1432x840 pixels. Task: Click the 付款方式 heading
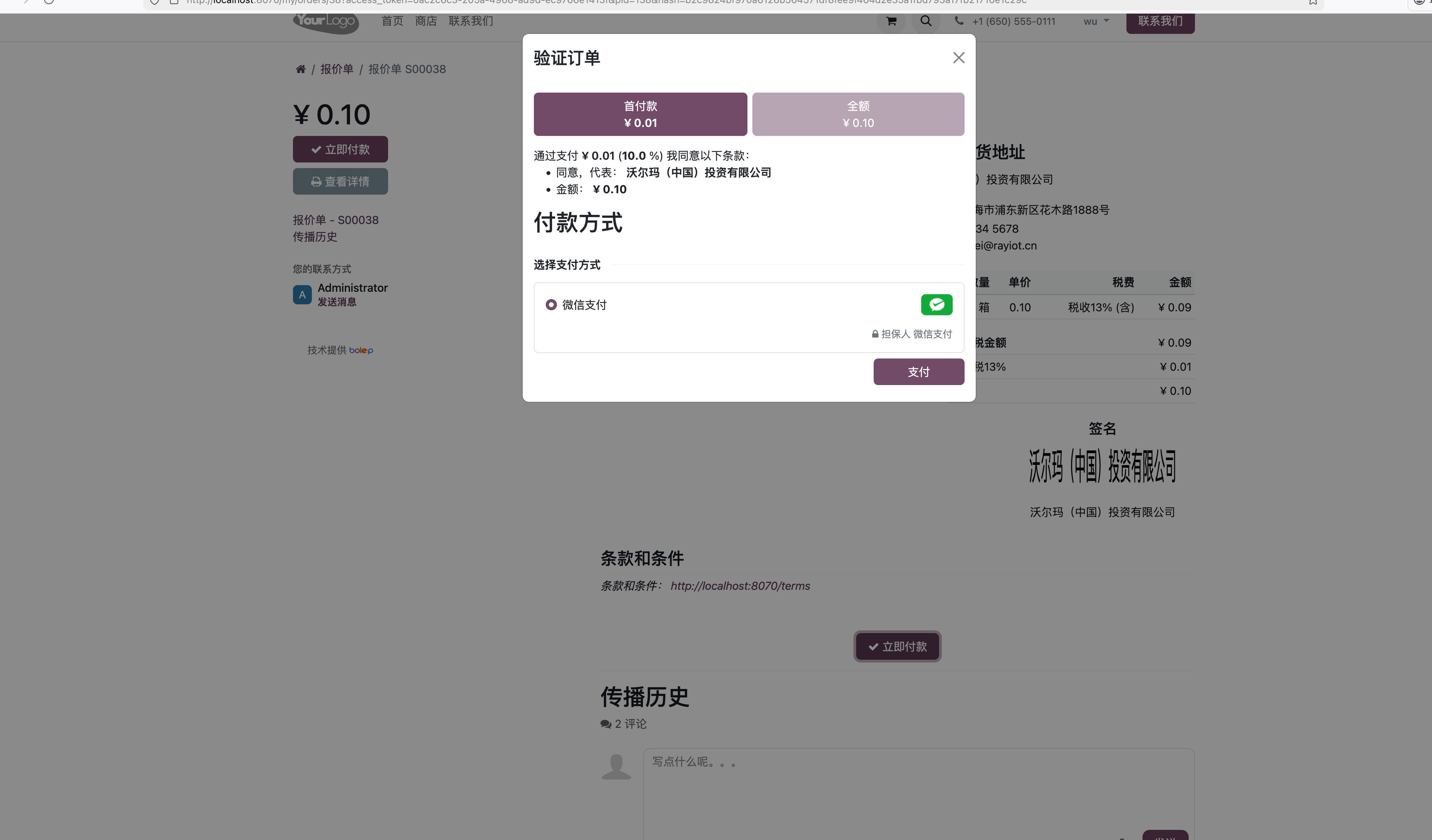[578, 223]
